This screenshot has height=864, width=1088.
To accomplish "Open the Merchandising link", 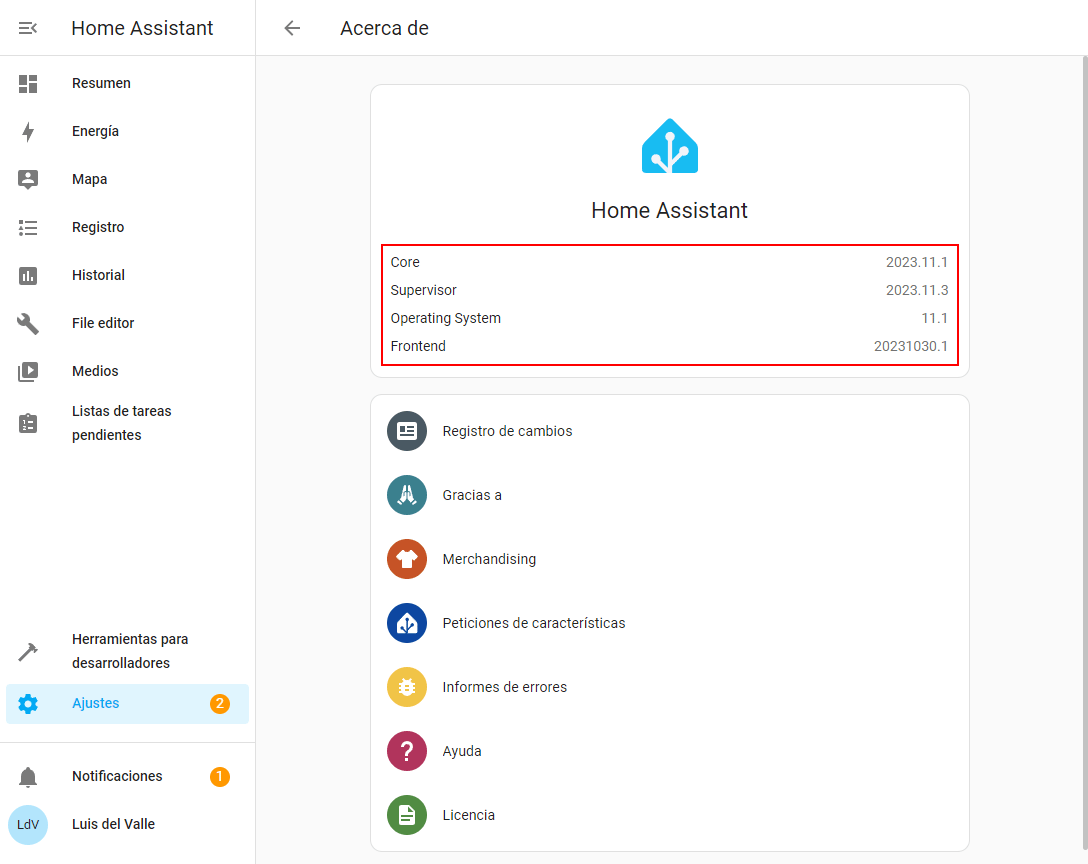I will pyautogui.click(x=489, y=559).
